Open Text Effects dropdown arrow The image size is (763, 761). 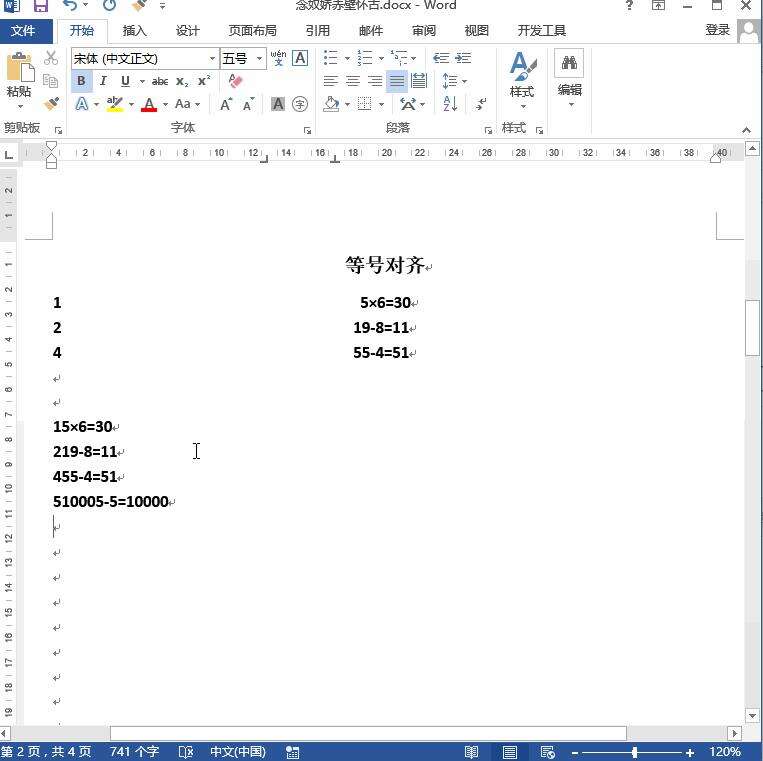(96, 104)
